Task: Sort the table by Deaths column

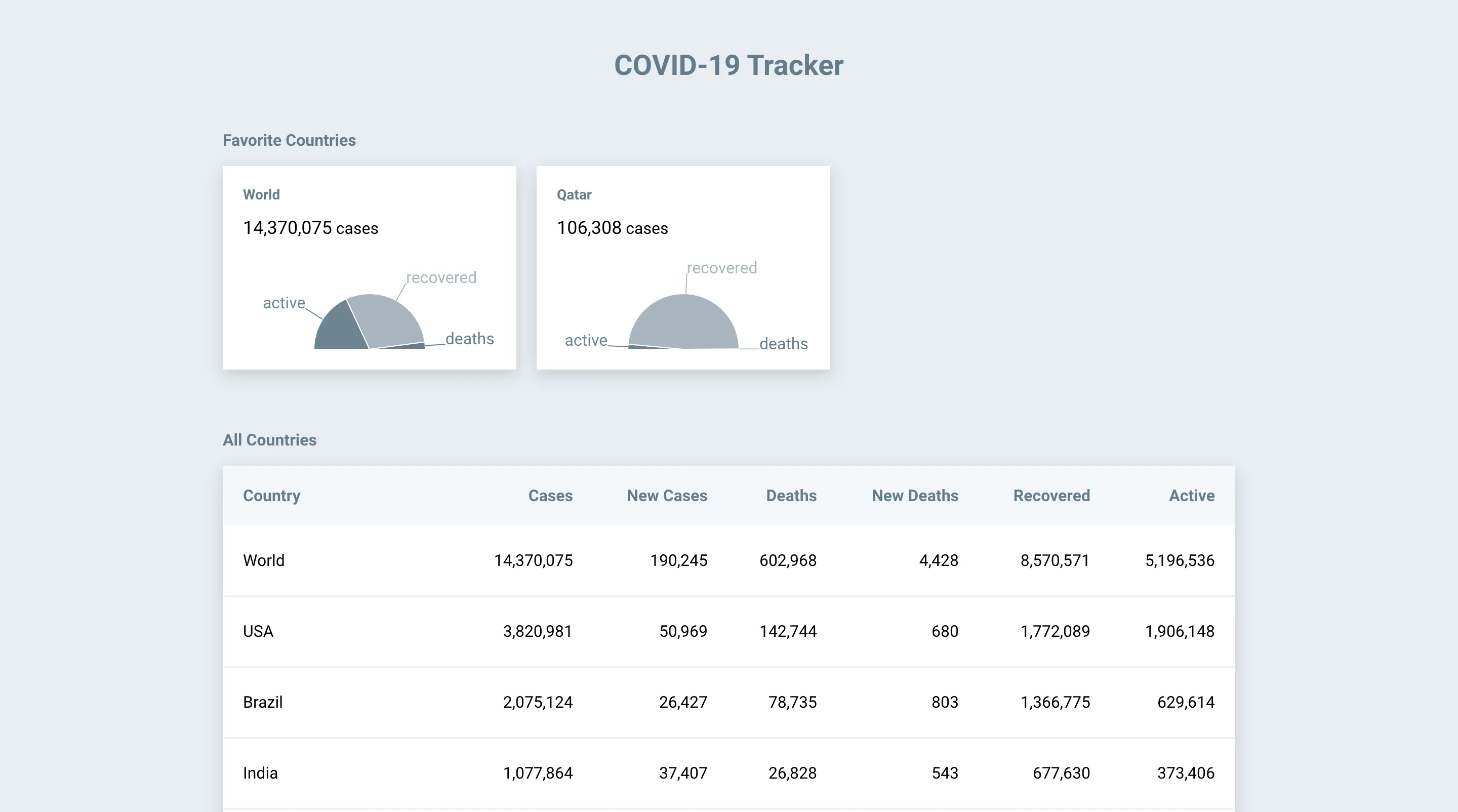Action: [791, 496]
